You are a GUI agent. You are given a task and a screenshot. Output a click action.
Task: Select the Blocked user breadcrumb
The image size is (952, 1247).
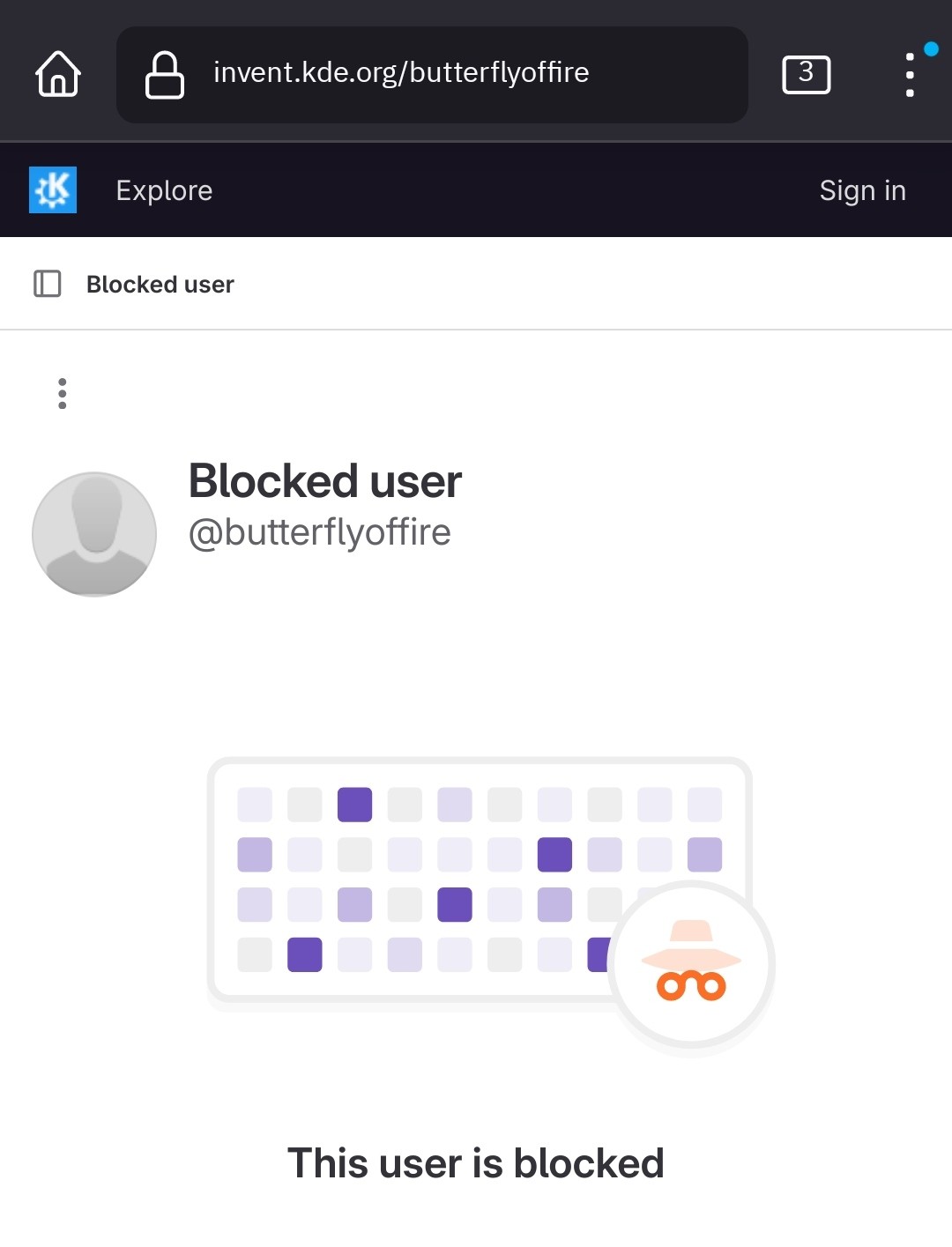pos(160,285)
